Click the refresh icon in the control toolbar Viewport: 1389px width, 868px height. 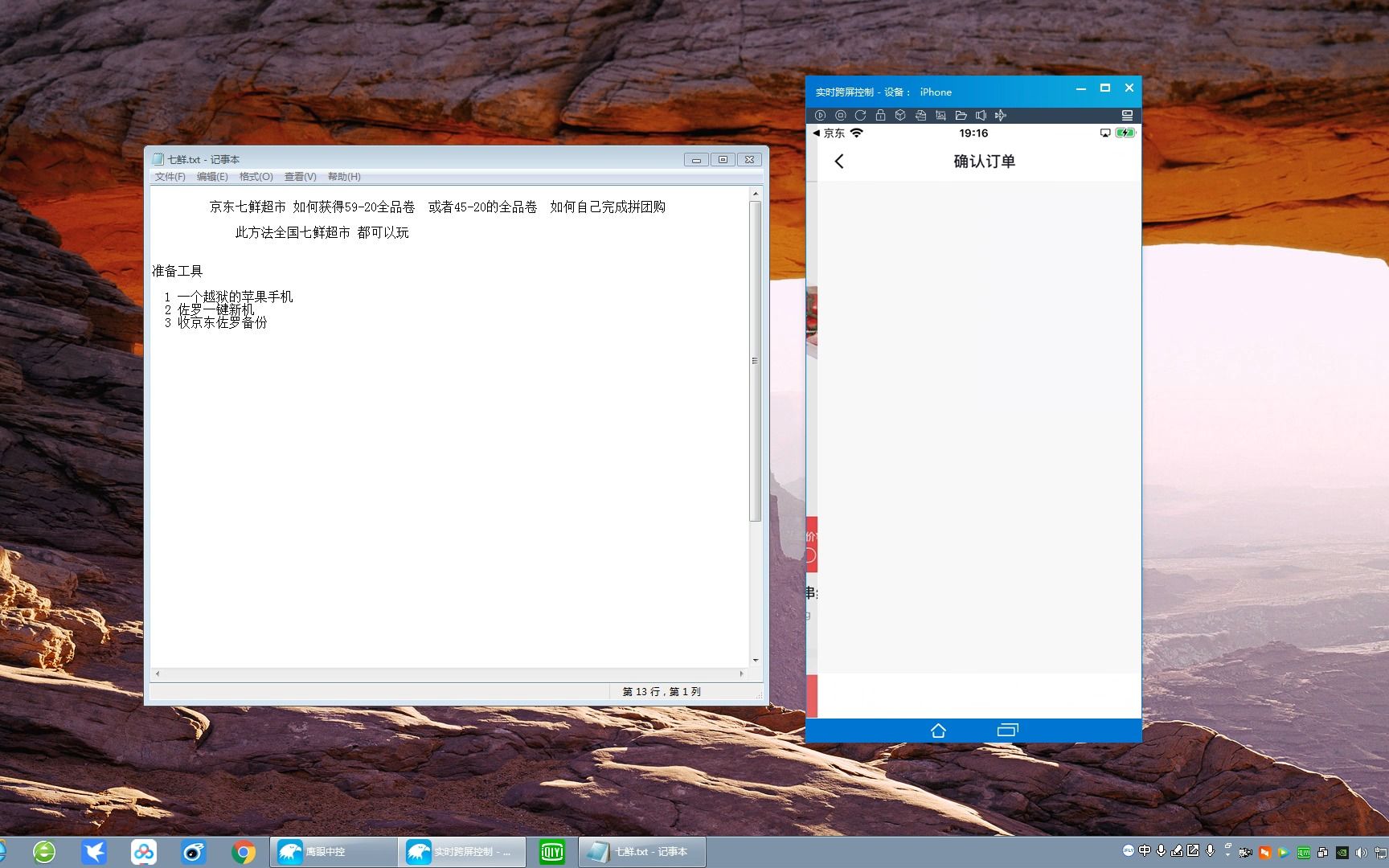click(860, 115)
